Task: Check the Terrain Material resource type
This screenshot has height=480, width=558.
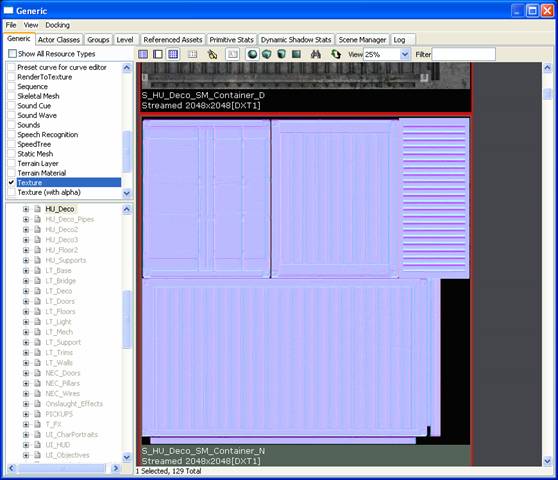Action: coord(12,173)
